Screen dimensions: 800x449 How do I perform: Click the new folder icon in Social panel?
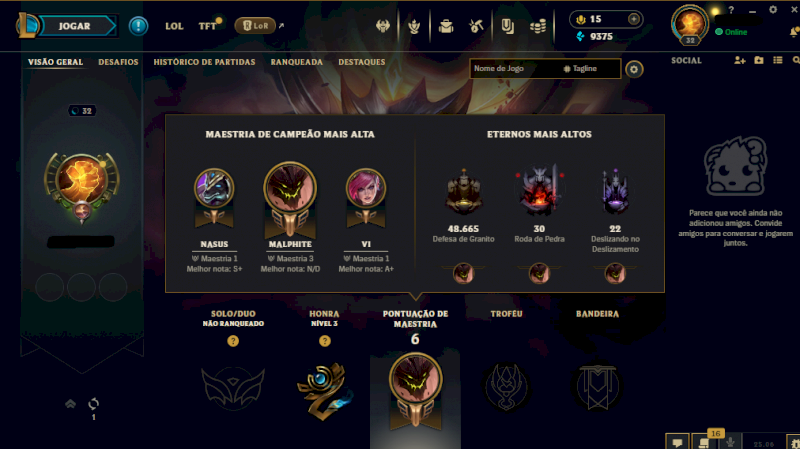point(759,60)
